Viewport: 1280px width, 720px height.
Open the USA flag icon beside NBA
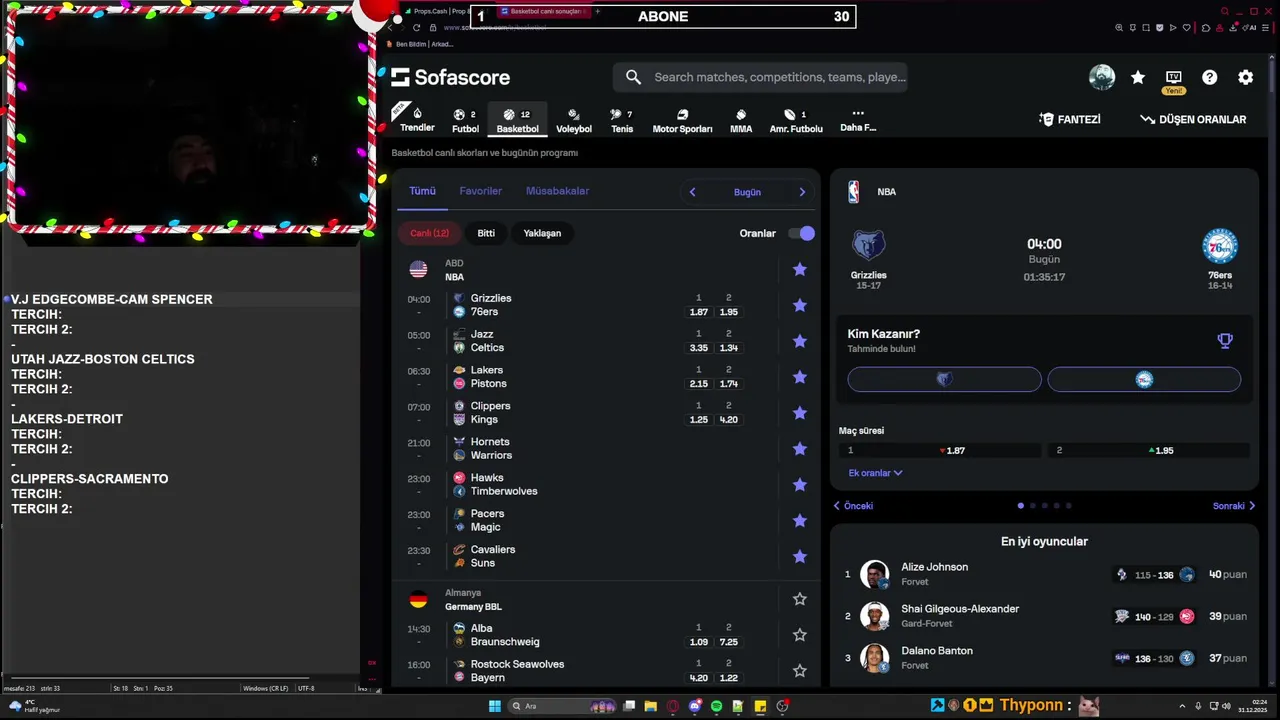(418, 269)
